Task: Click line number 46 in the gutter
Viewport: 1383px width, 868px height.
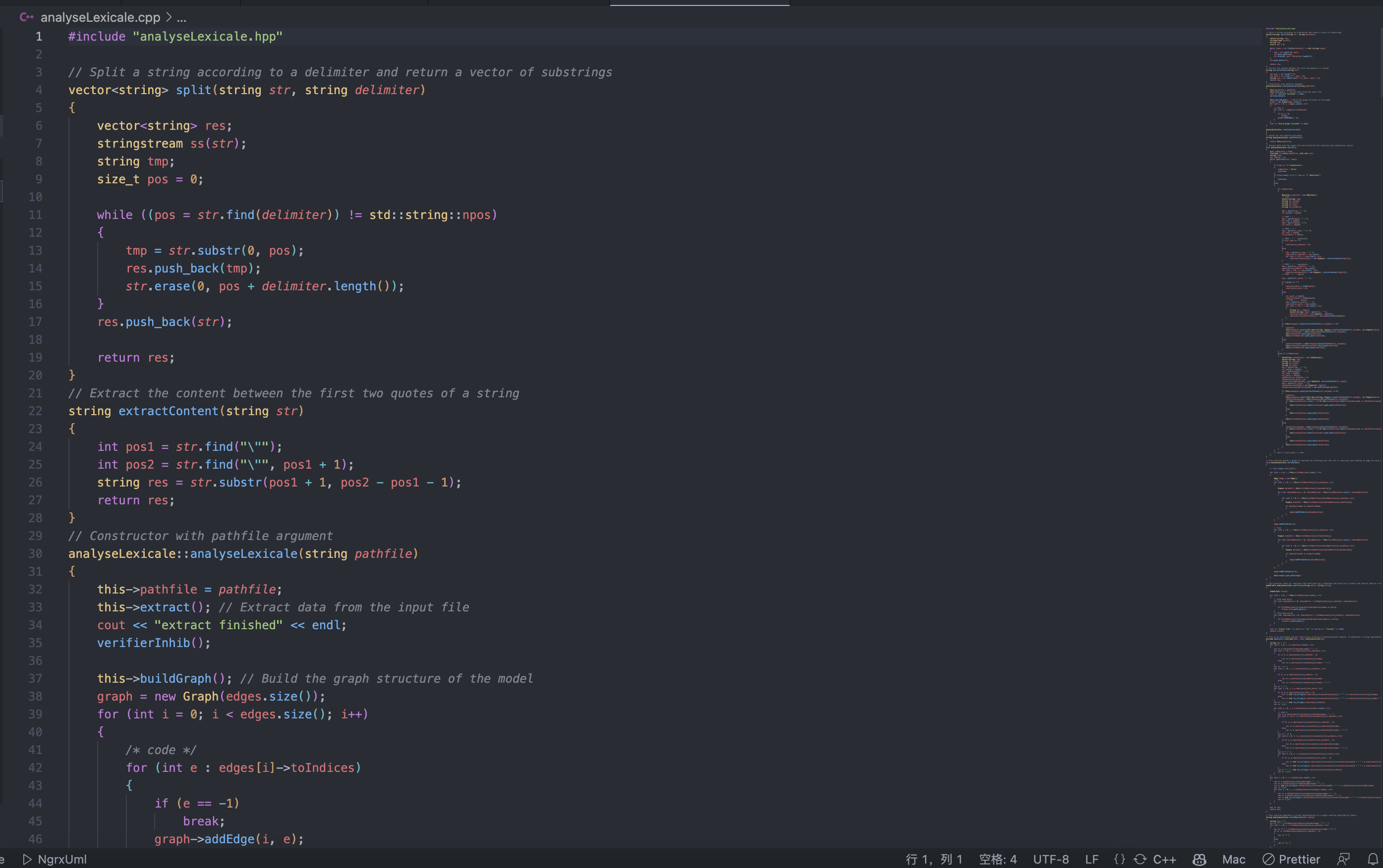Action: pyautogui.click(x=35, y=839)
